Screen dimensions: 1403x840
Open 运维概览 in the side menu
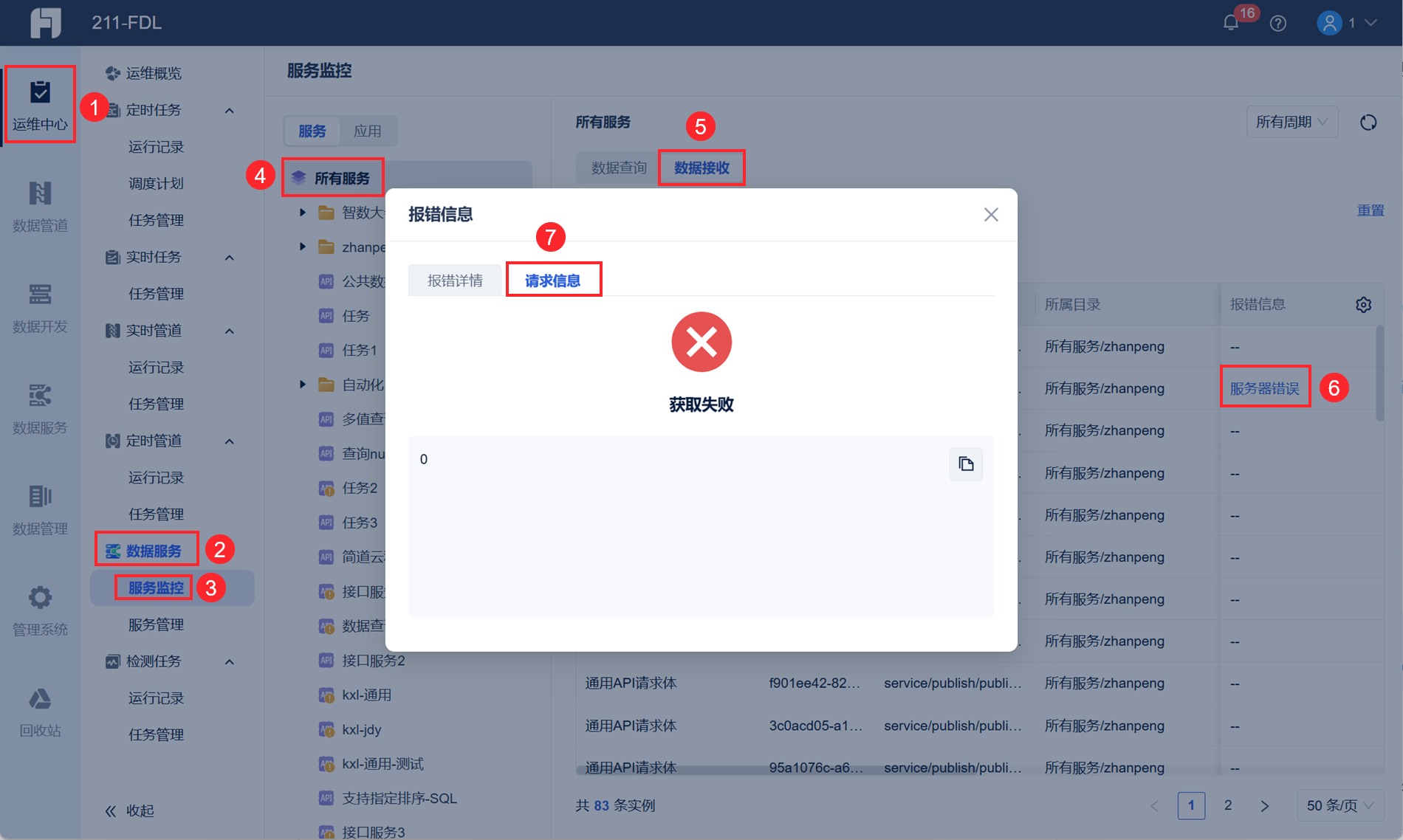(x=153, y=73)
